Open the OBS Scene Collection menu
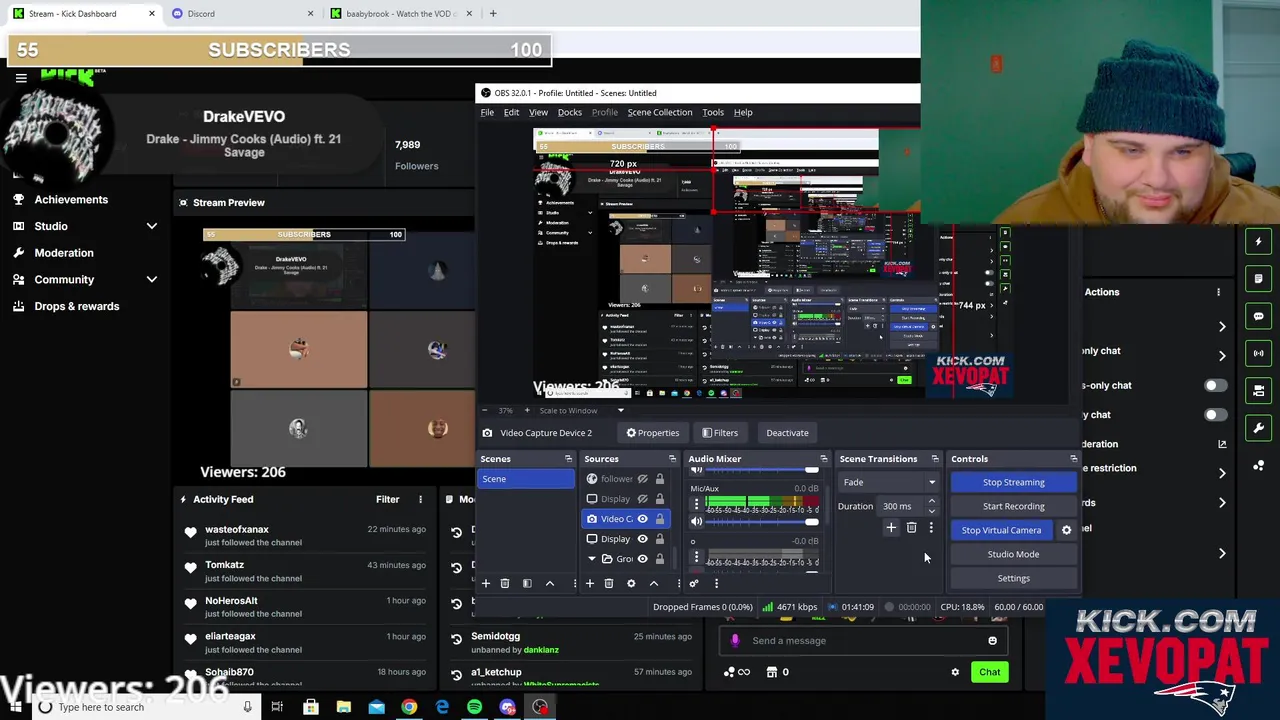The width and height of the screenshot is (1280, 720). point(660,112)
